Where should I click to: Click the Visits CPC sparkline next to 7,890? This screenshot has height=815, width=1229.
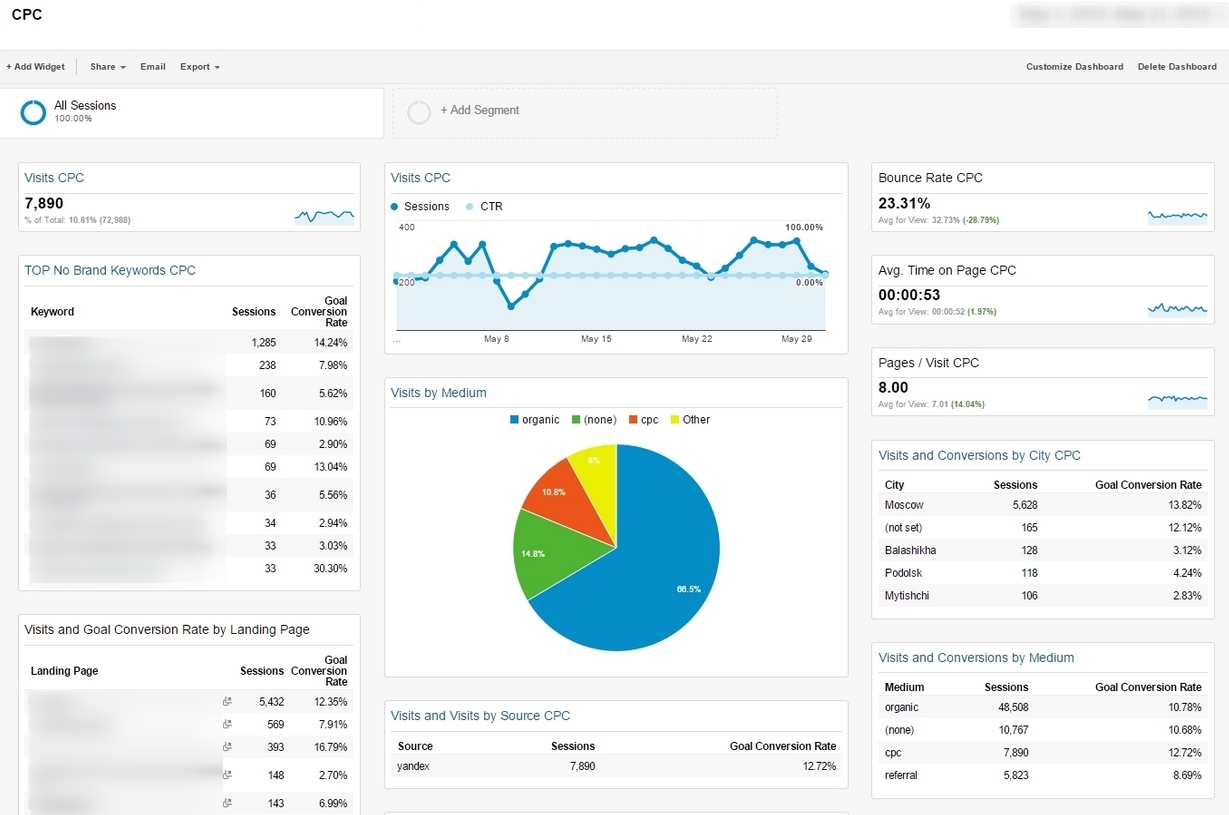coord(324,215)
